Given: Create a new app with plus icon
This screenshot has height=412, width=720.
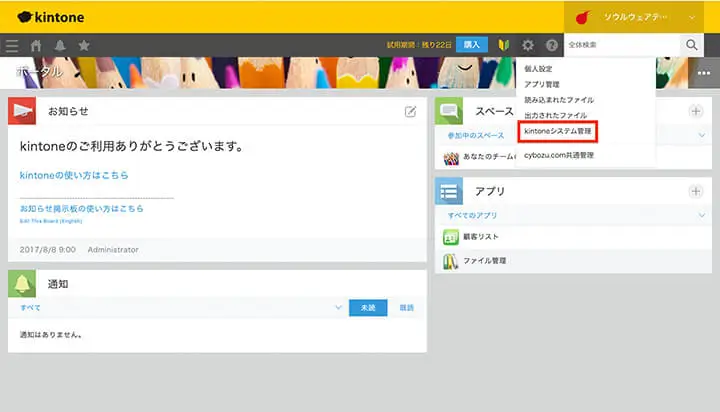Looking at the screenshot, I should (x=696, y=191).
